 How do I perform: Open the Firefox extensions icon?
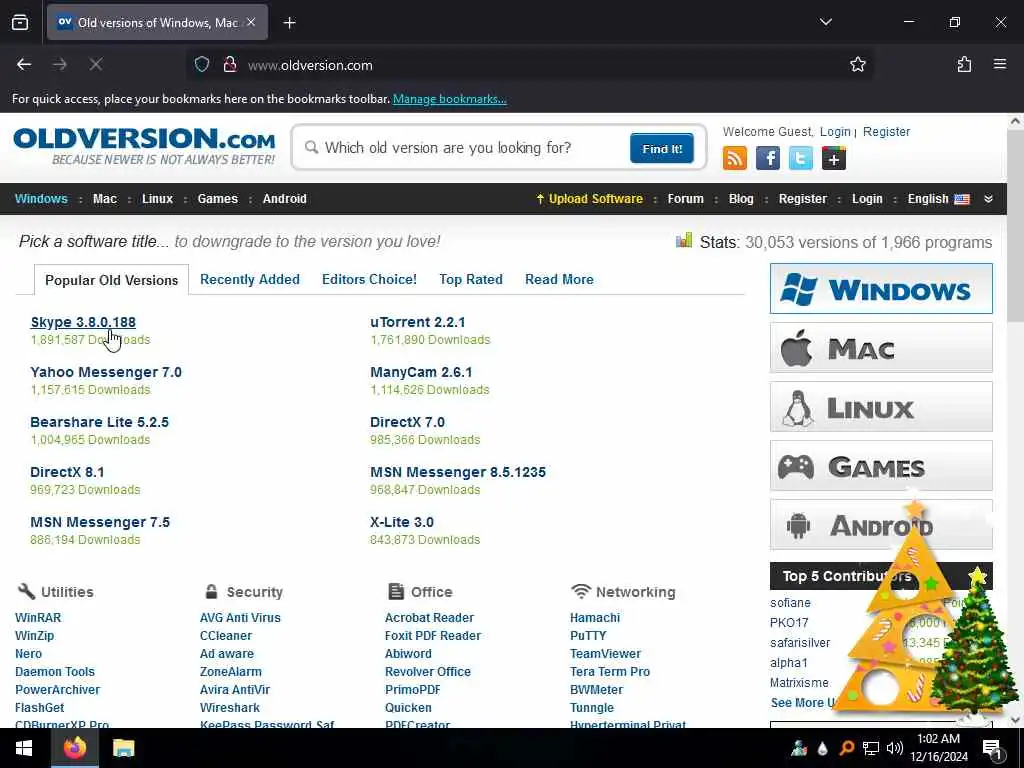tap(964, 64)
